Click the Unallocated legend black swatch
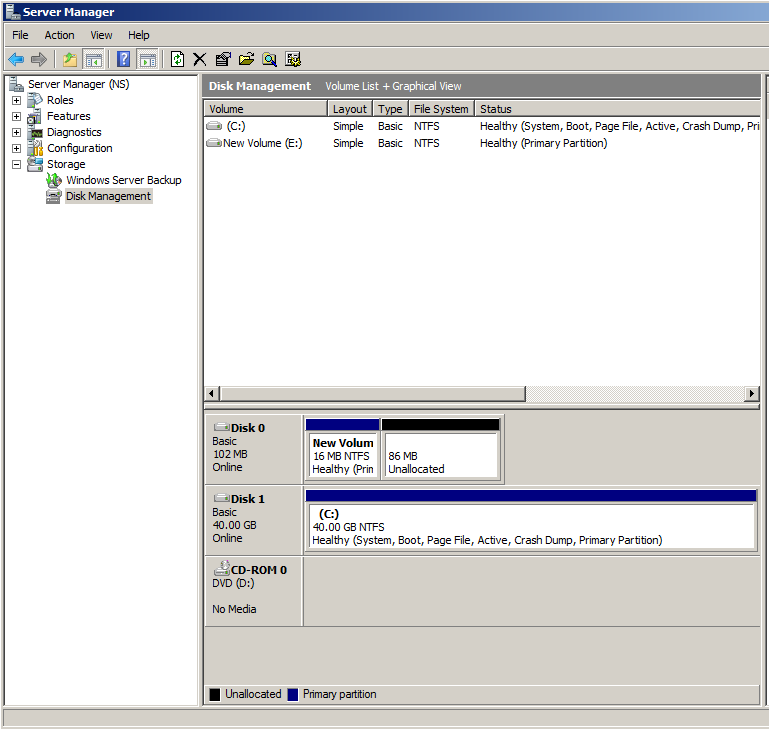Image resolution: width=769 pixels, height=729 pixels. tap(215, 695)
